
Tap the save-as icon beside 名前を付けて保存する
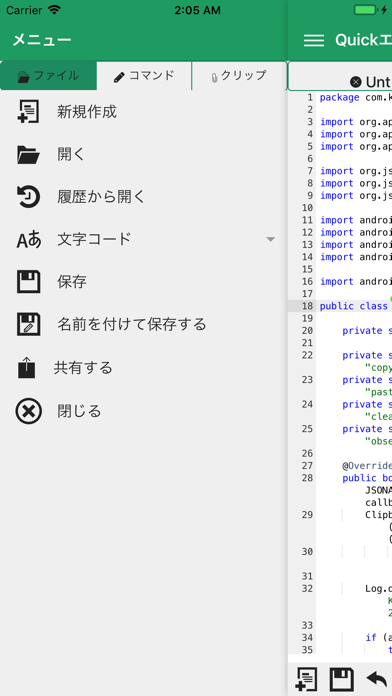tap(28, 324)
